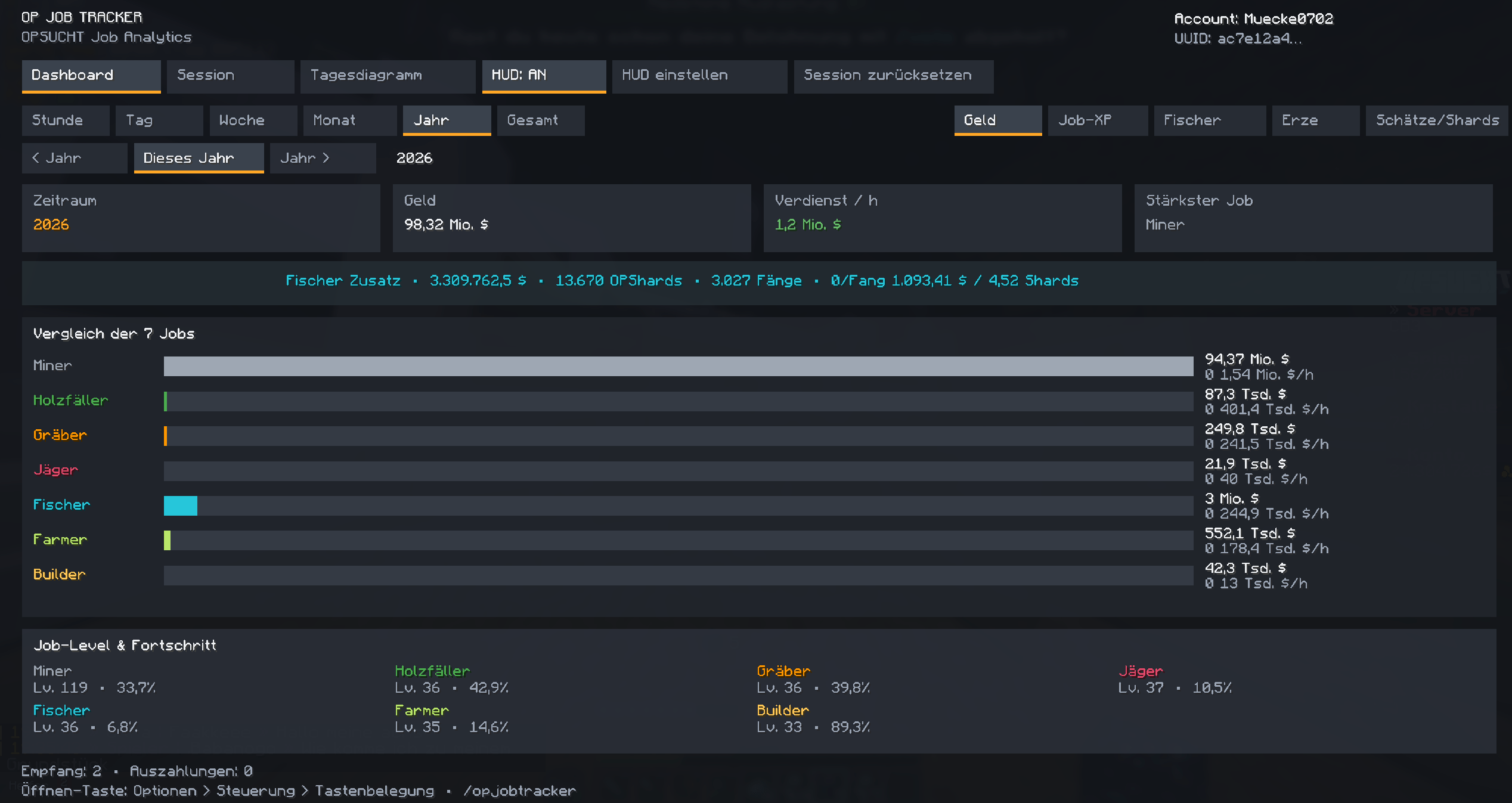The width and height of the screenshot is (1512, 803).
Task: Switch to the Session tab
Action: 231,76
